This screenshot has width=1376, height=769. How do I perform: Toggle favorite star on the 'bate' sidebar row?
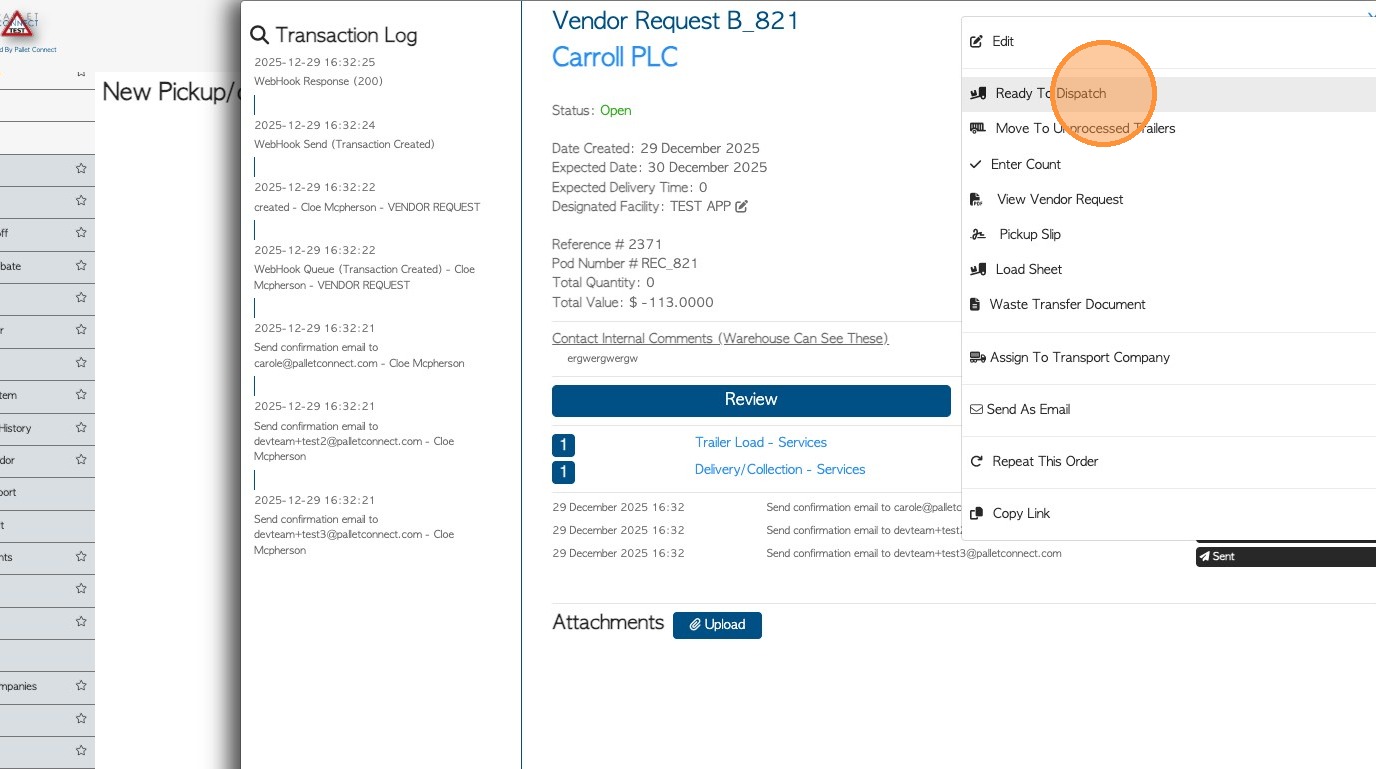[x=81, y=266]
